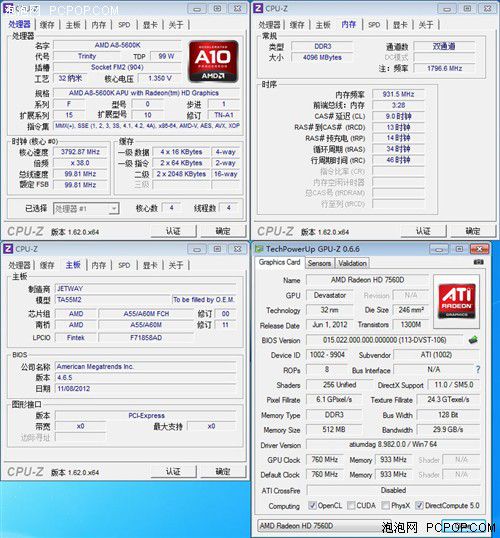Click the BIOS save chip icon in GPU-Z

tap(473, 340)
